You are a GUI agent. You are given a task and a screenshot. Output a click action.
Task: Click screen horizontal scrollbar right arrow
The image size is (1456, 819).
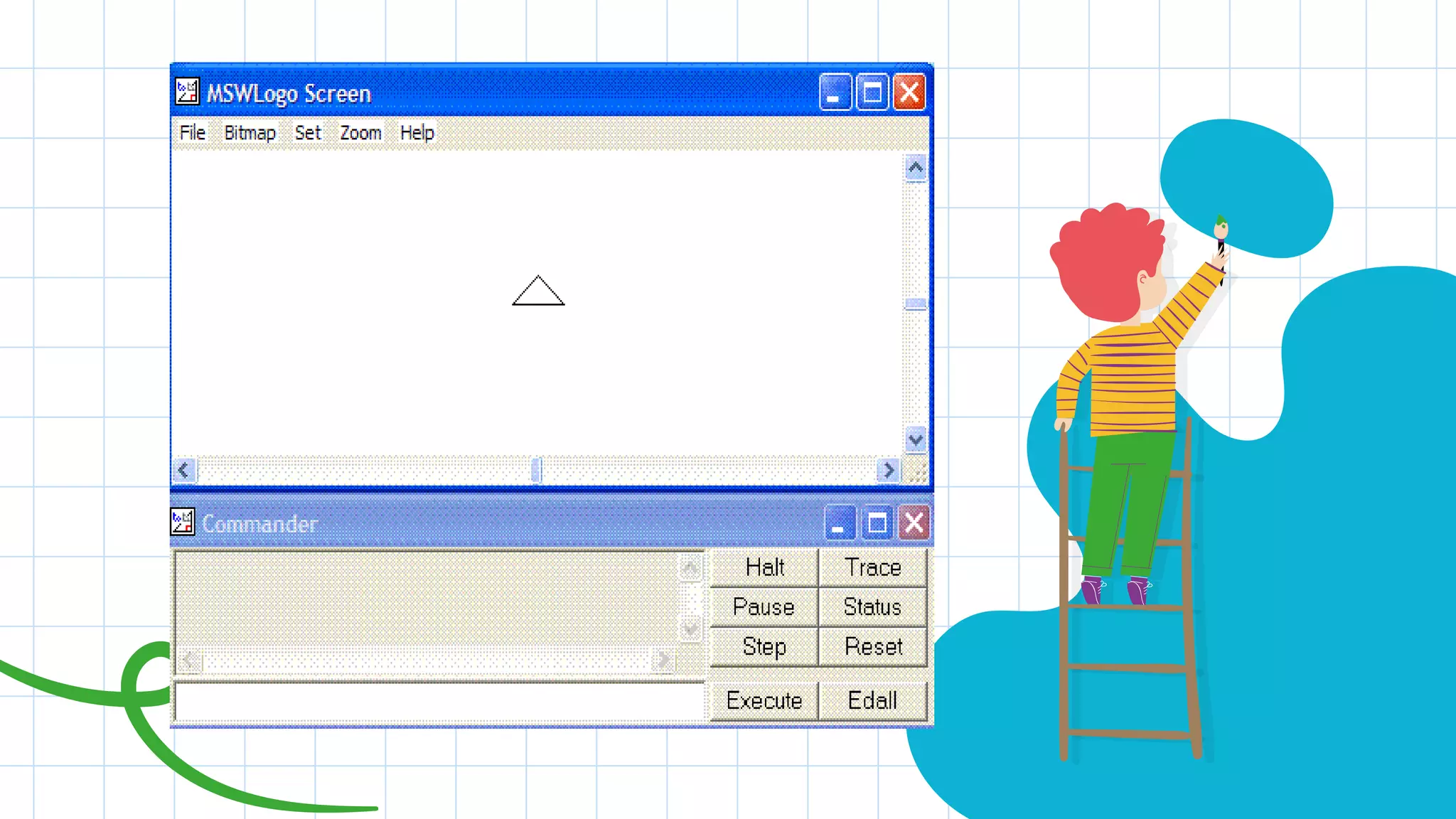click(x=887, y=470)
